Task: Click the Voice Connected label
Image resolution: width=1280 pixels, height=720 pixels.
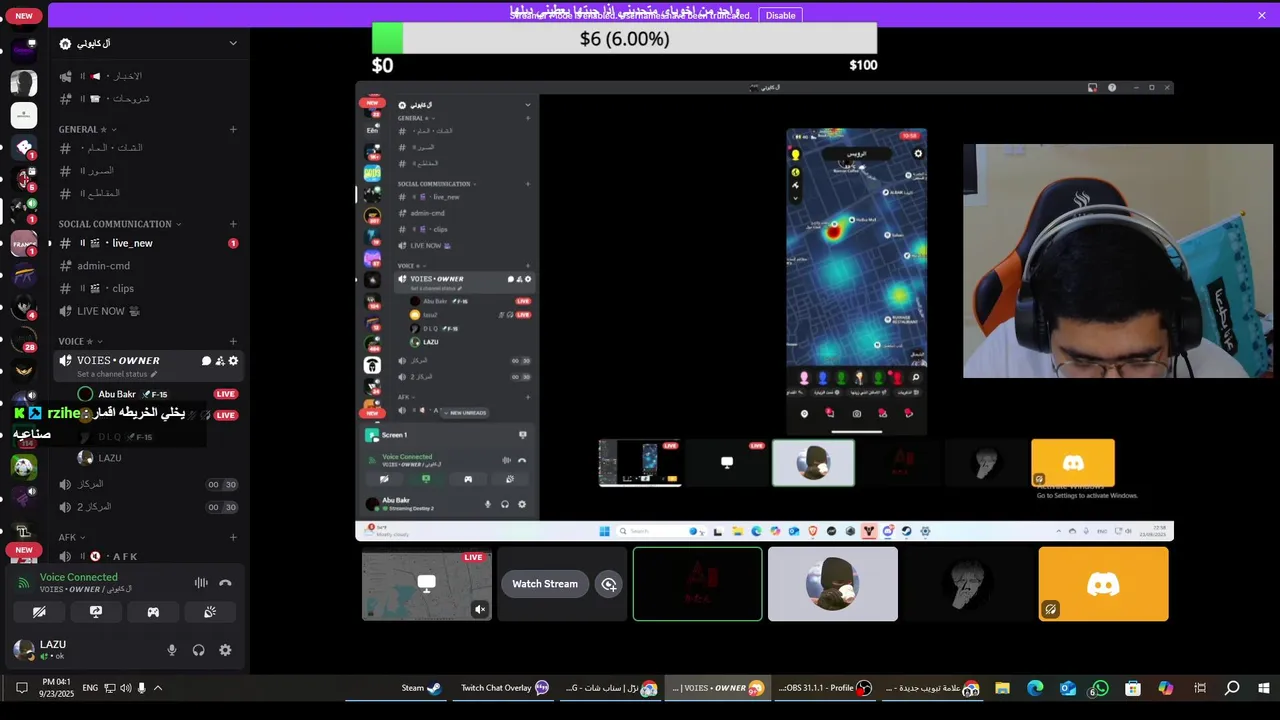Action: click(79, 577)
